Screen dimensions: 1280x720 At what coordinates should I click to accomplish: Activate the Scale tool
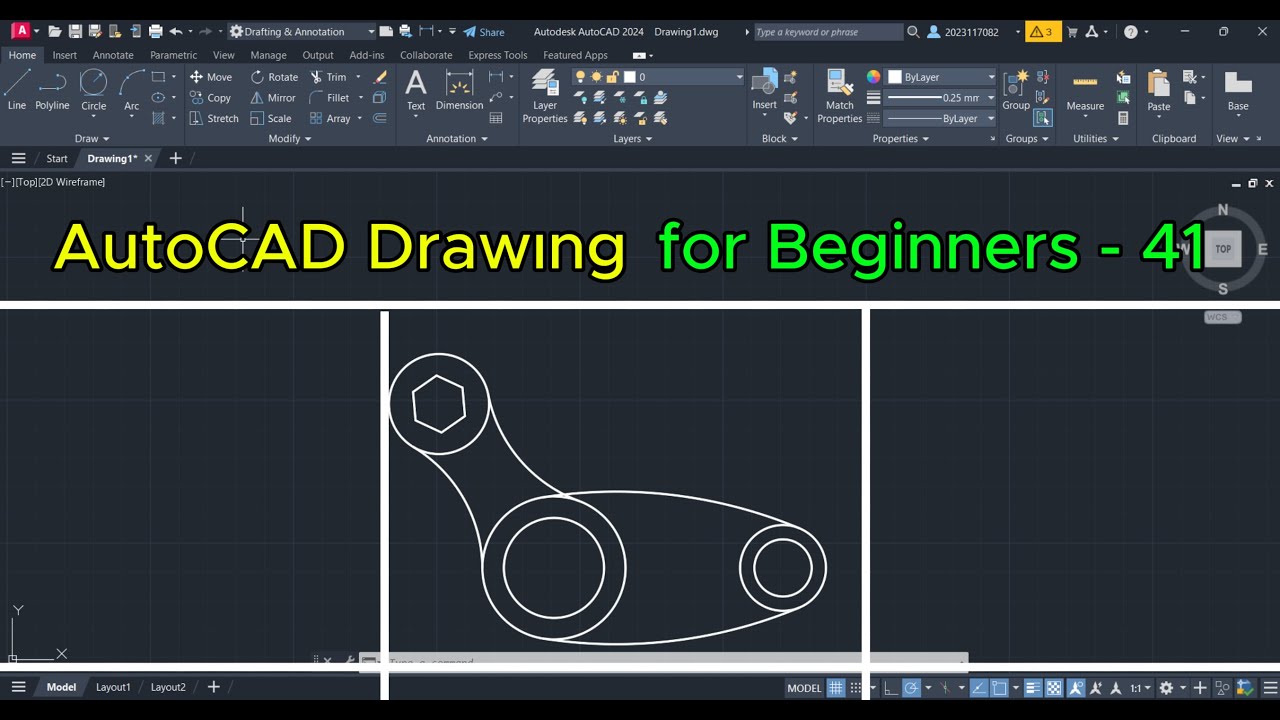[x=271, y=118]
